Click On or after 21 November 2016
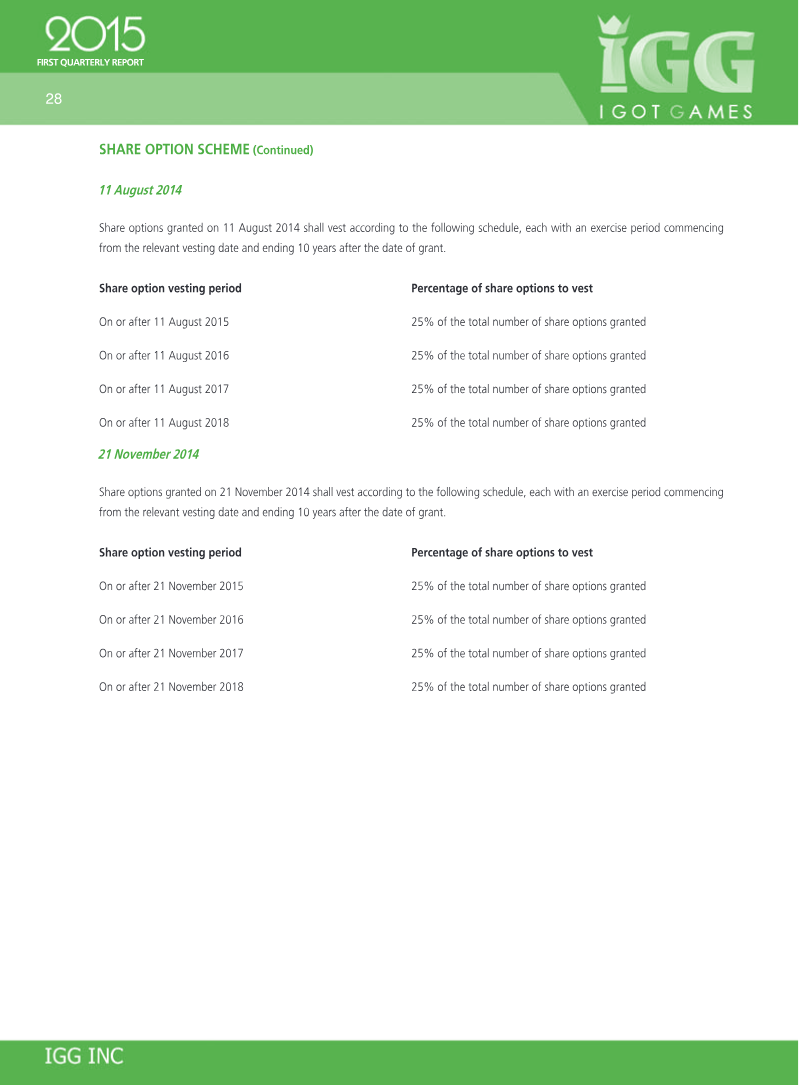This screenshot has width=800, height=1085. pyautogui.click(x=171, y=620)
